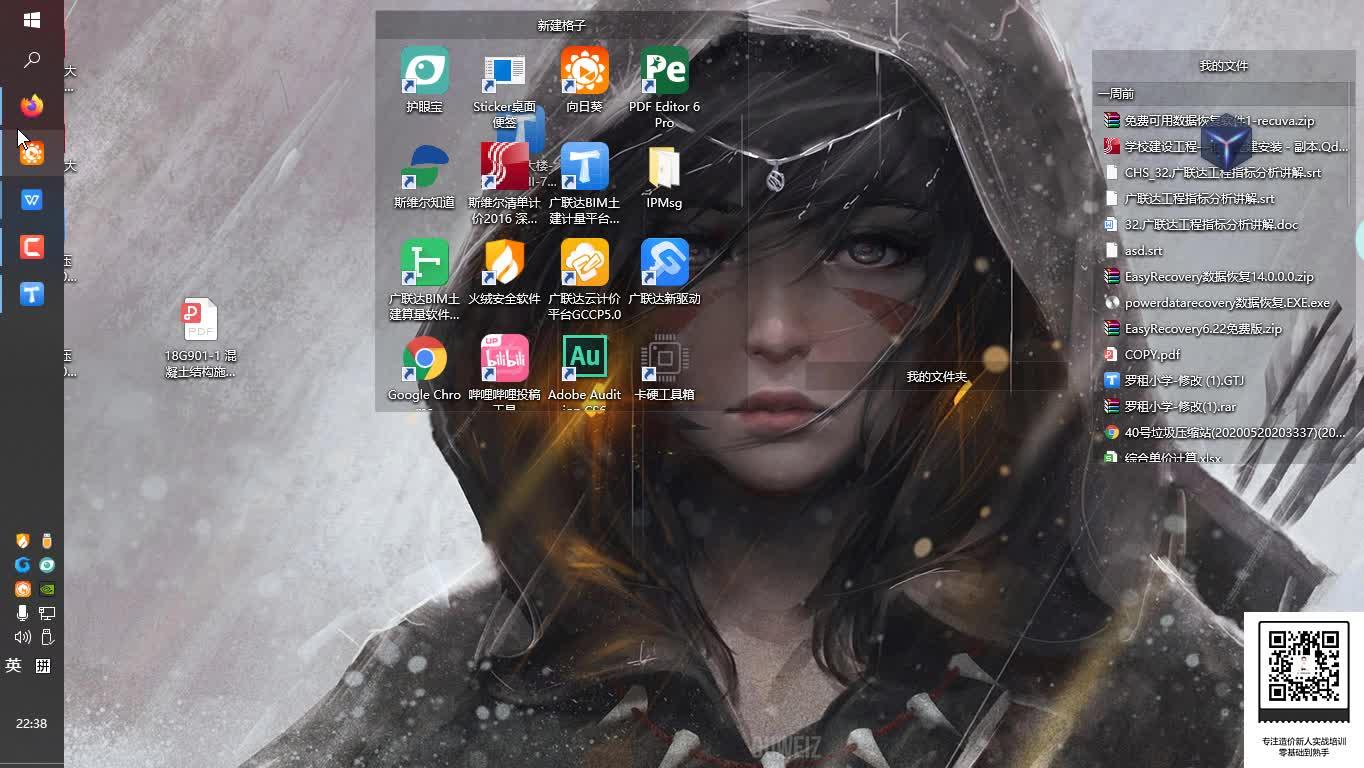The width and height of the screenshot is (1364, 768).
Task: Select powerdatarecovery数据恢复.EXE.exe
Action: [x=1217, y=303]
